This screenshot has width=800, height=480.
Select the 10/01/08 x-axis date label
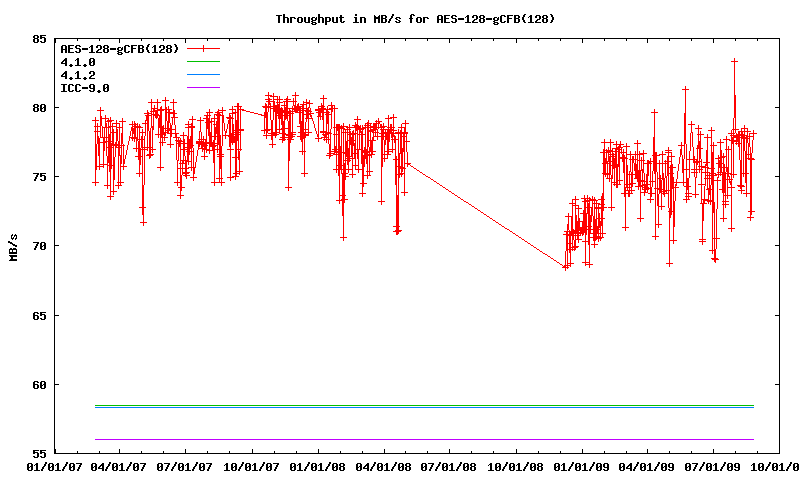(516, 466)
